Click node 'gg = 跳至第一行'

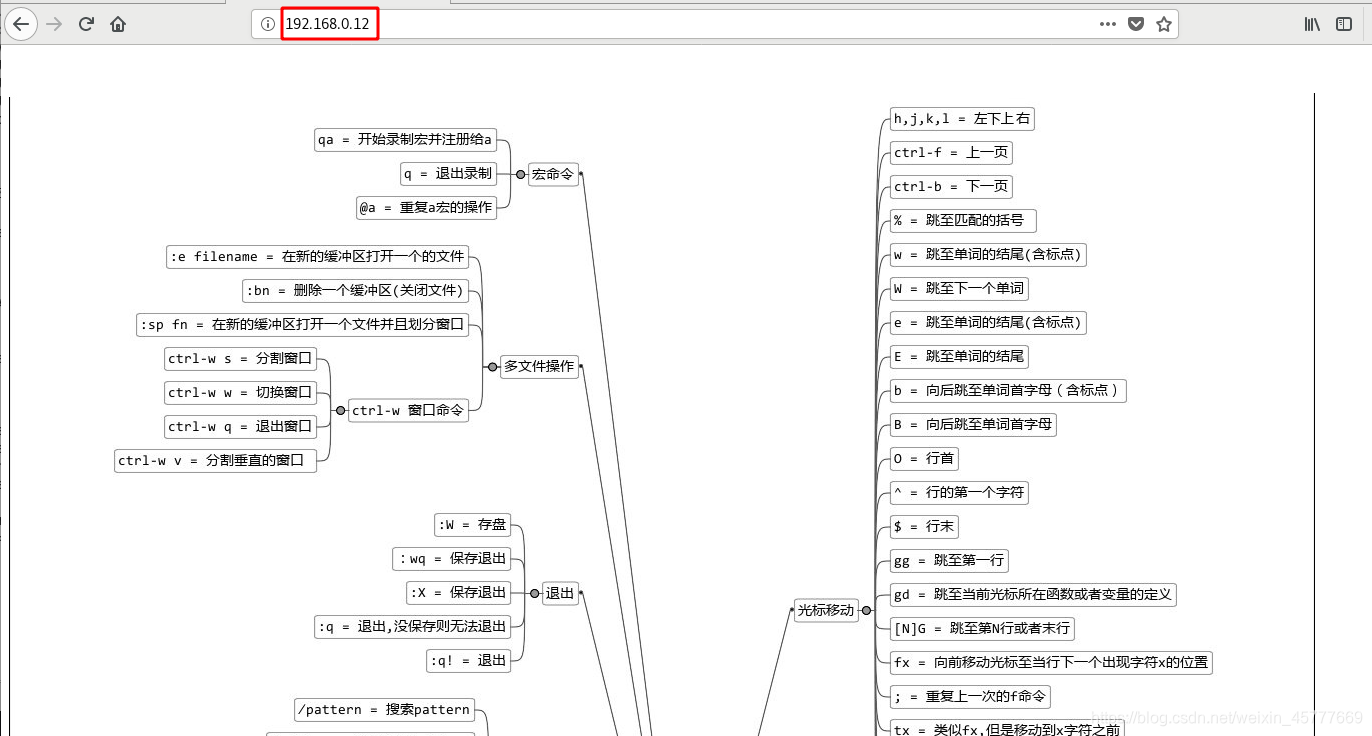[949, 561]
